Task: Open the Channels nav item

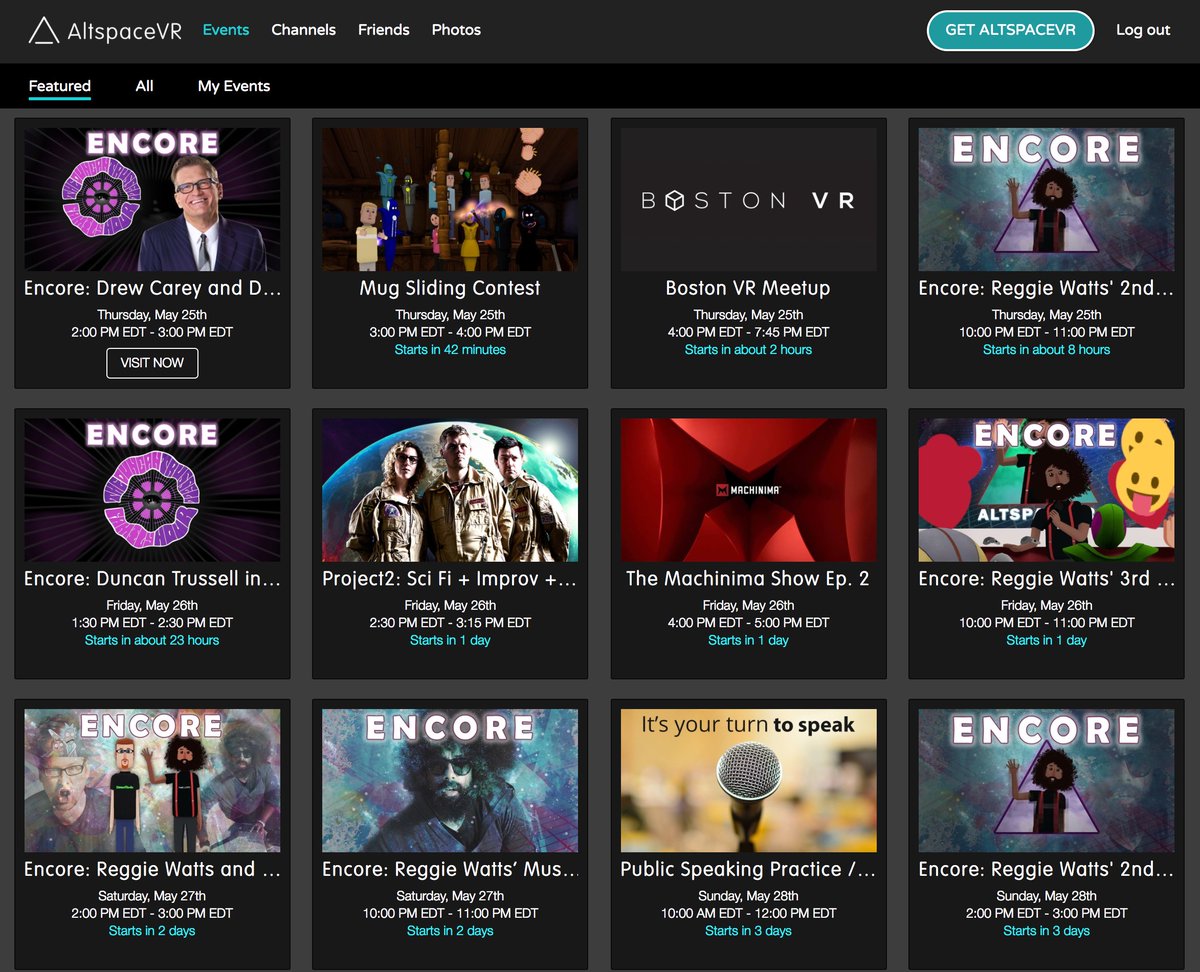Action: (x=303, y=30)
